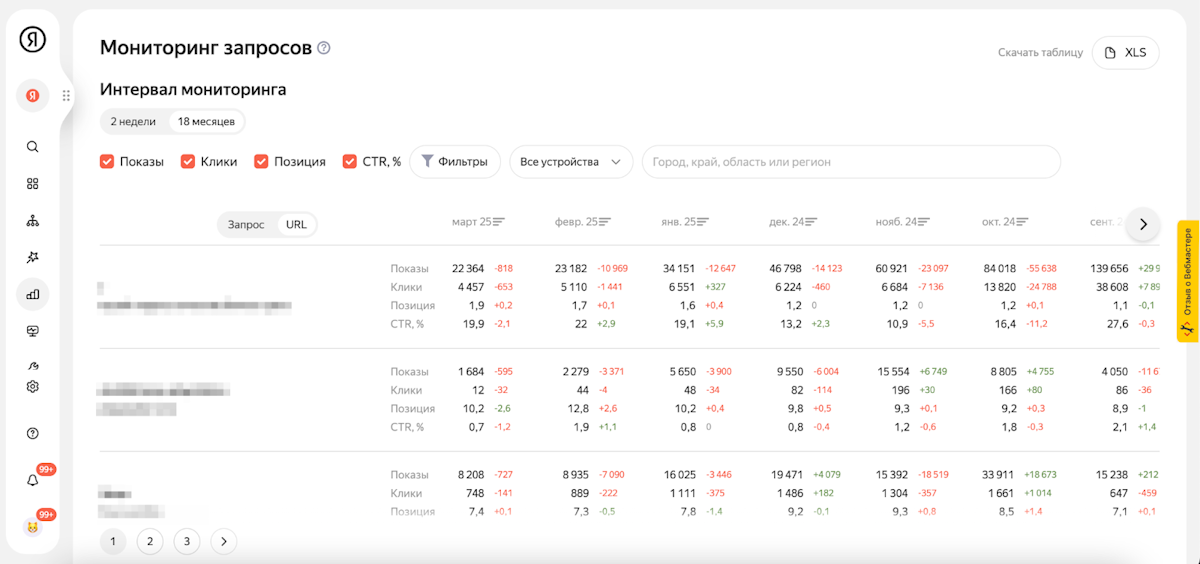Open the help question mark icon in the sidebar
1200x564 pixels.
tap(32, 433)
